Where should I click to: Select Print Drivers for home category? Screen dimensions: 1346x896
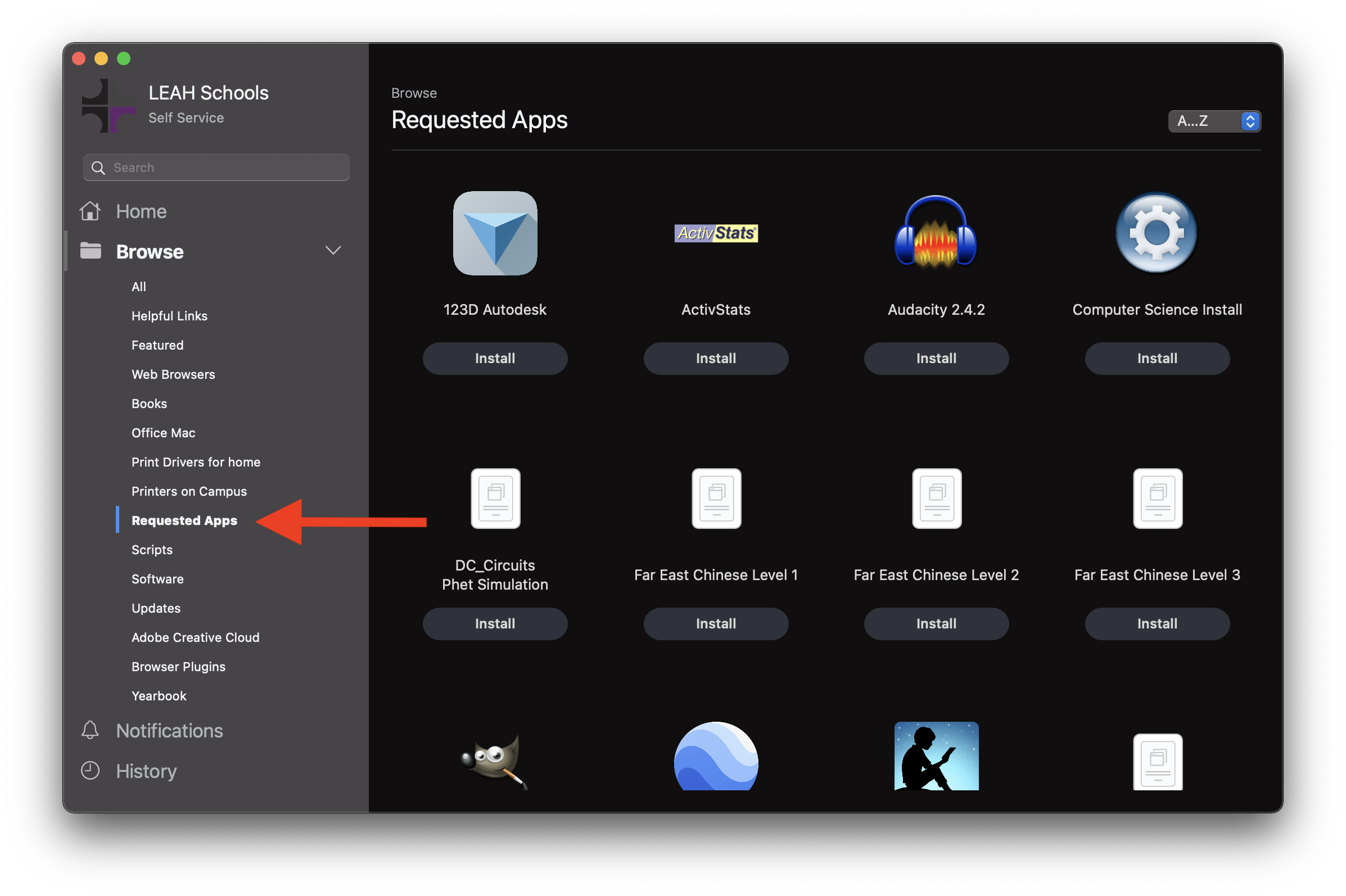tap(196, 461)
